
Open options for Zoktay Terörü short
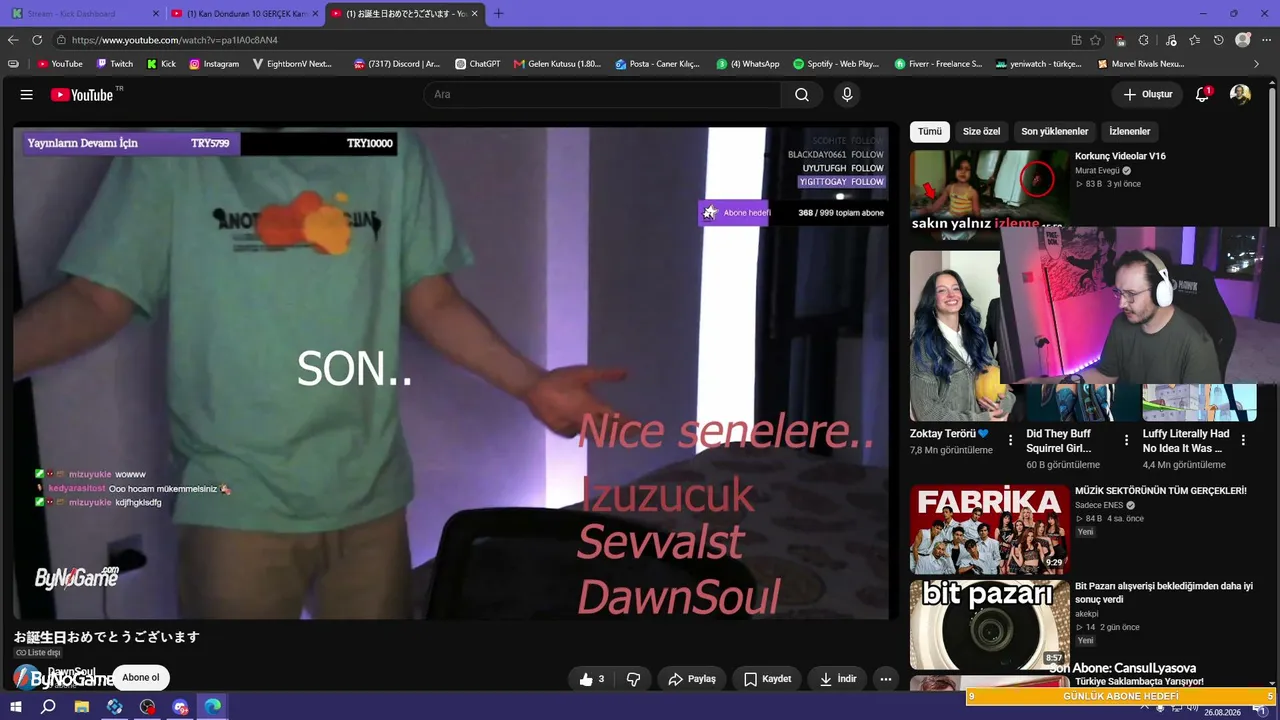pos(1010,440)
